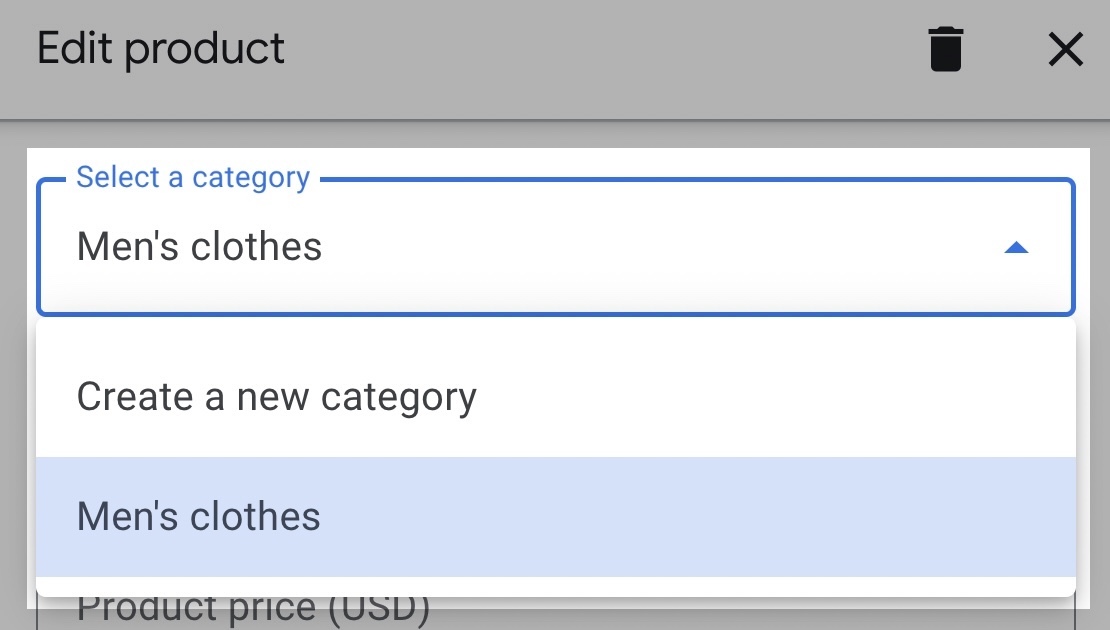
Task: Click the Product price (USD) field
Action: [x=252, y=607]
